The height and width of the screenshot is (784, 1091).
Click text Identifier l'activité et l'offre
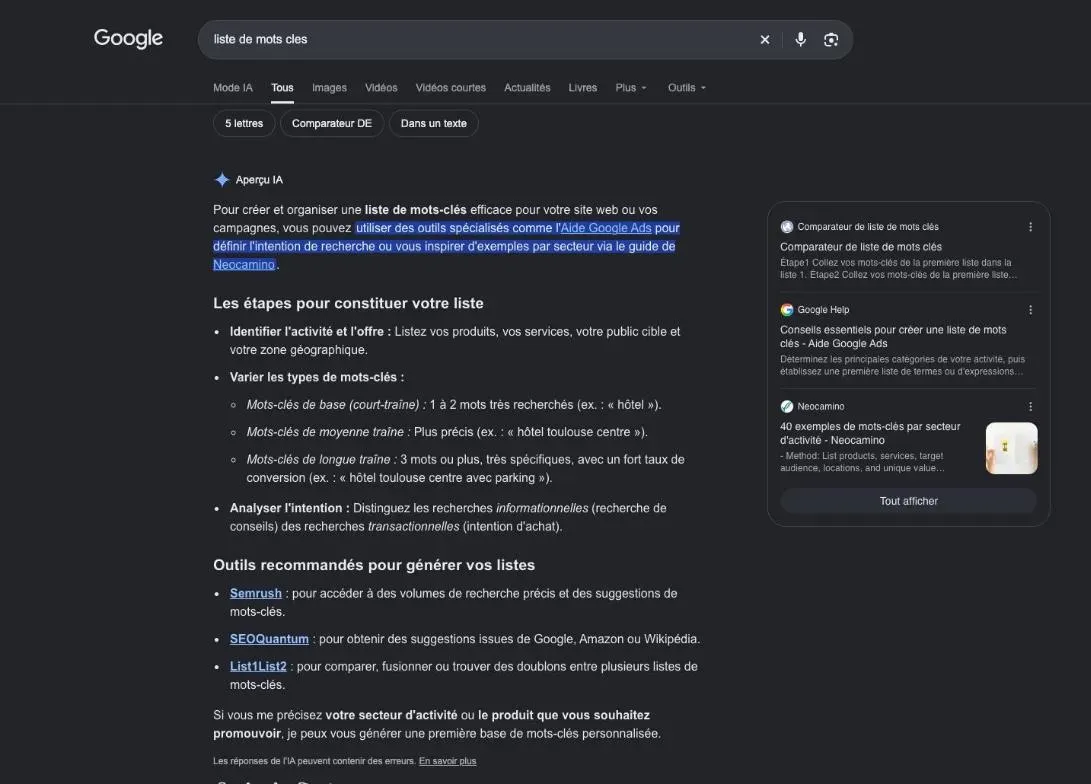tap(310, 332)
